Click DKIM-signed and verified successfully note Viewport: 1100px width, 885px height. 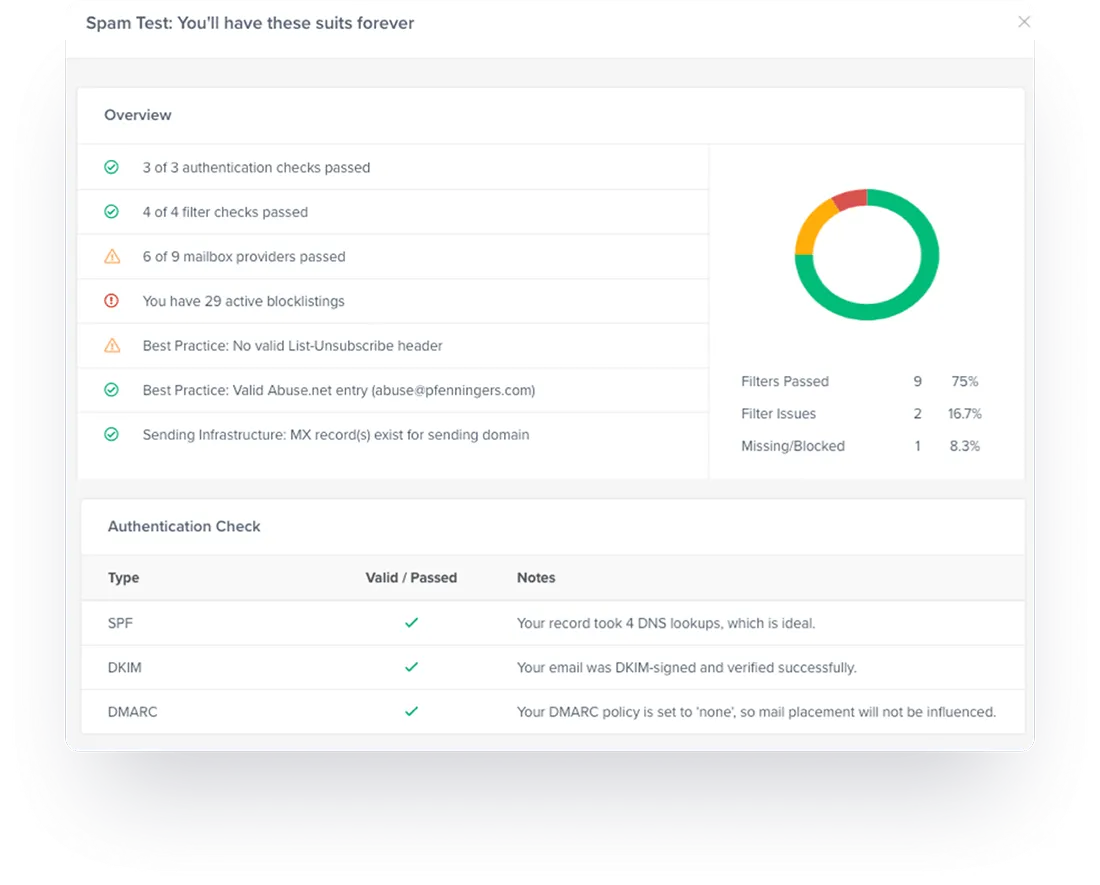[x=687, y=668]
